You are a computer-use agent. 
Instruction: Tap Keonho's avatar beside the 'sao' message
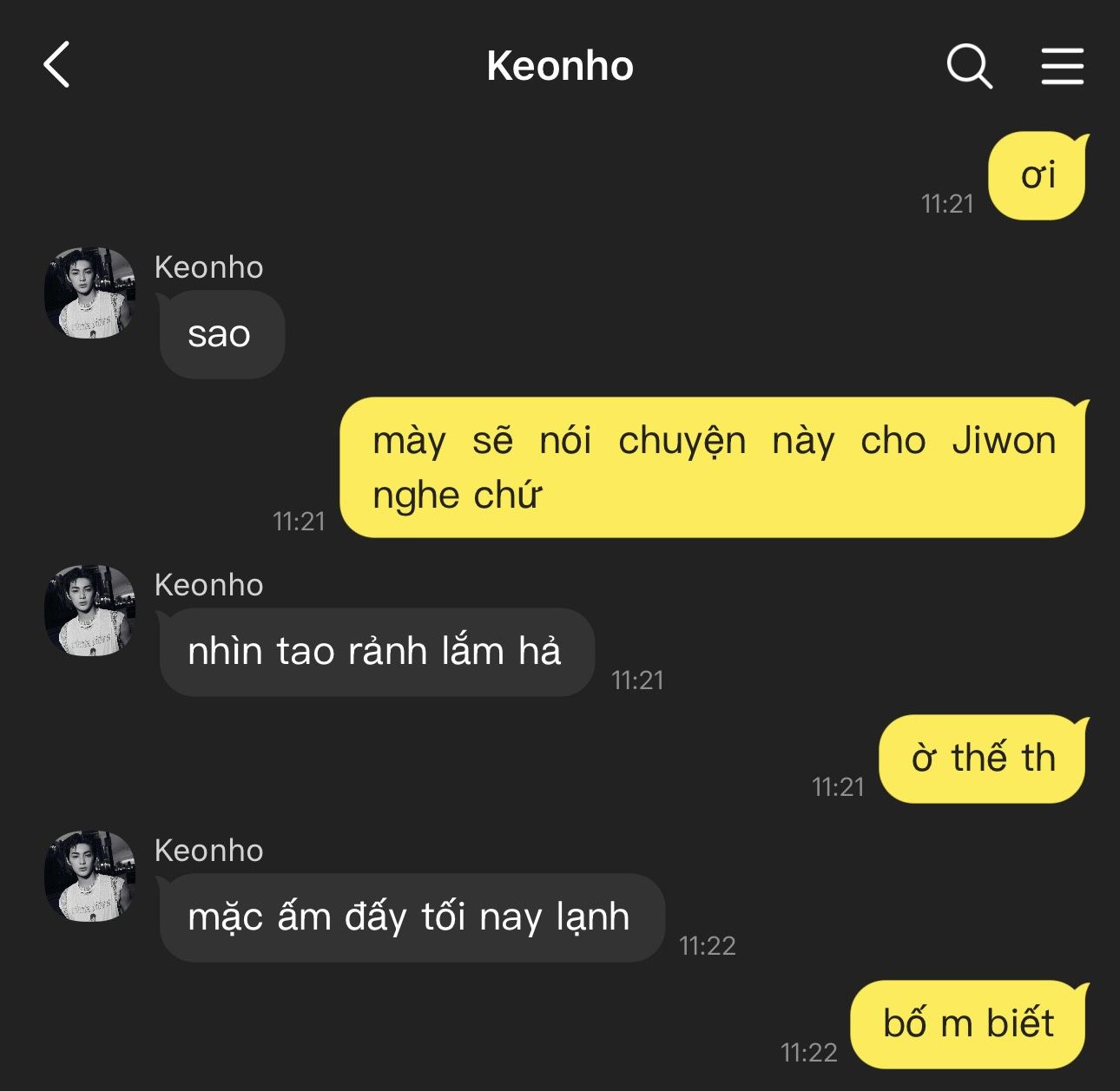click(x=90, y=292)
